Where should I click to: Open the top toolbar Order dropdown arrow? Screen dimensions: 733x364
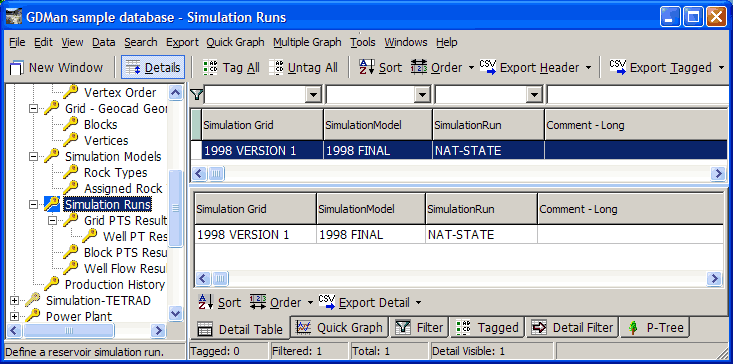coord(471,68)
